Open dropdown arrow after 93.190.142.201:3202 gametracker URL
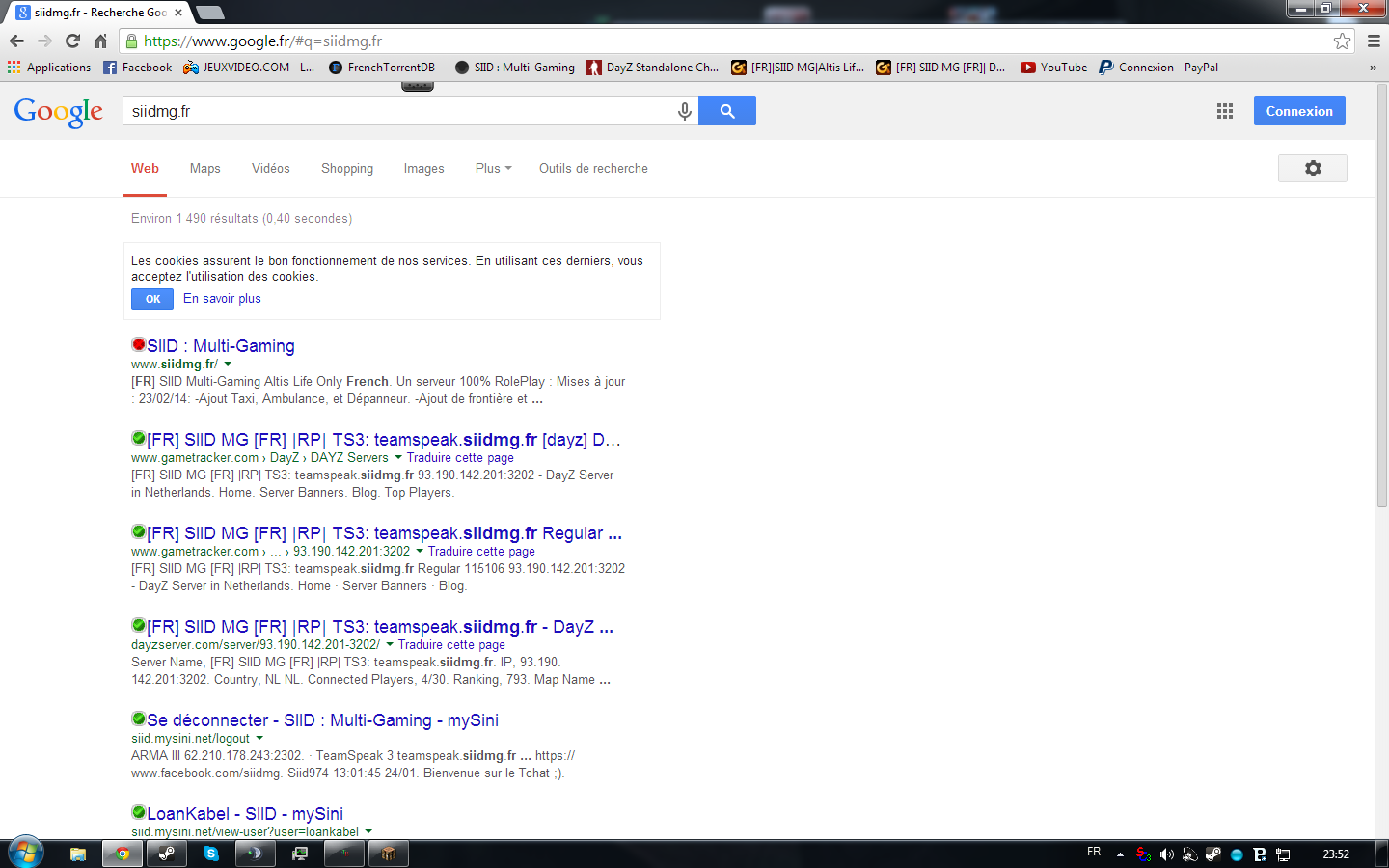This screenshot has width=1389, height=868. tap(420, 552)
